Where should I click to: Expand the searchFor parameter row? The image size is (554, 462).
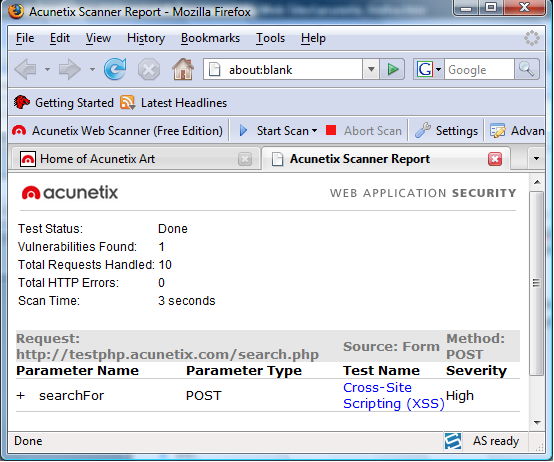click(20, 396)
